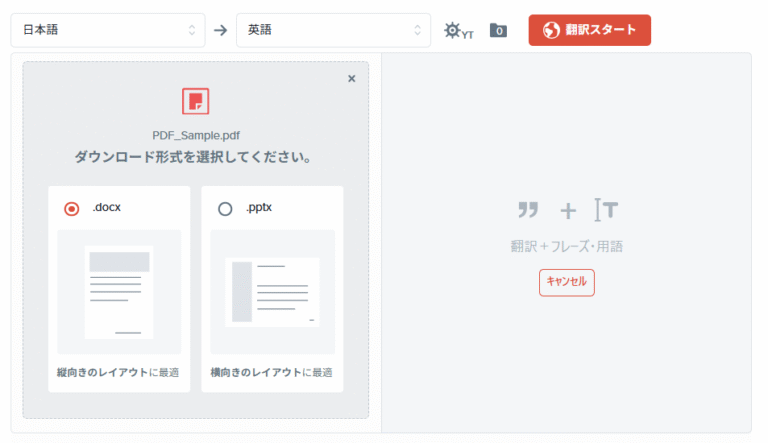Image resolution: width=768 pixels, height=443 pixels.
Task: Select the .docx radio button
Action: [72, 209]
